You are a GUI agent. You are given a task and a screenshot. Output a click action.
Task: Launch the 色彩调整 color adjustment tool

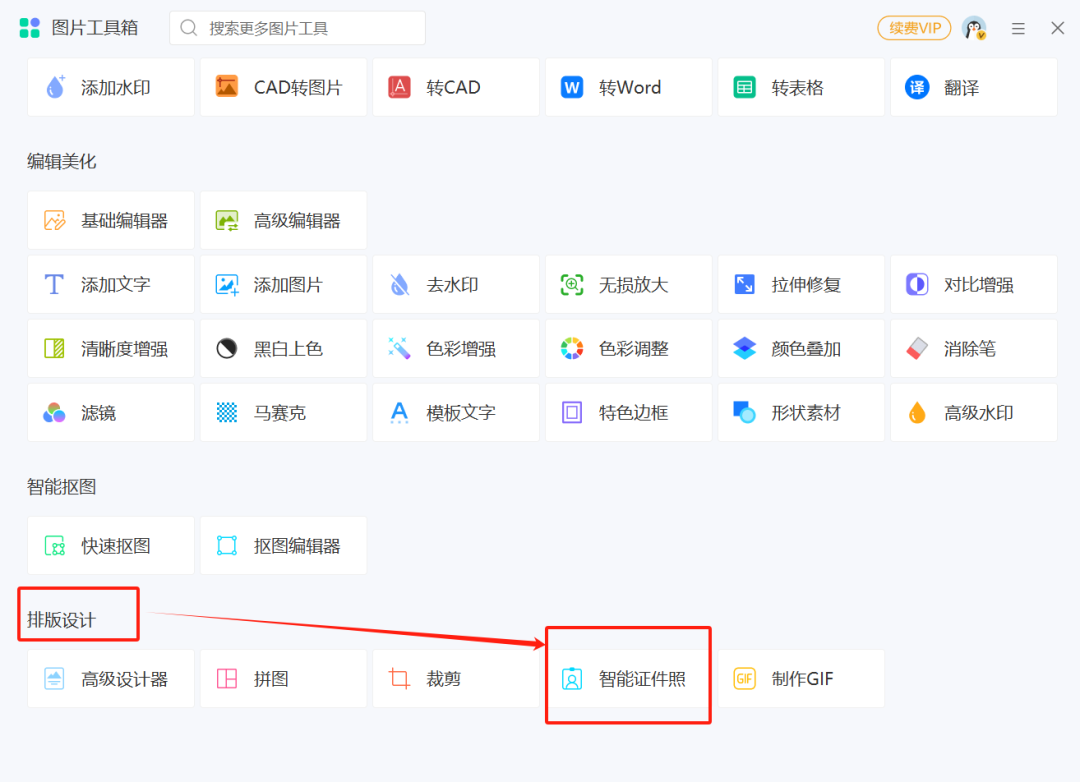(628, 348)
